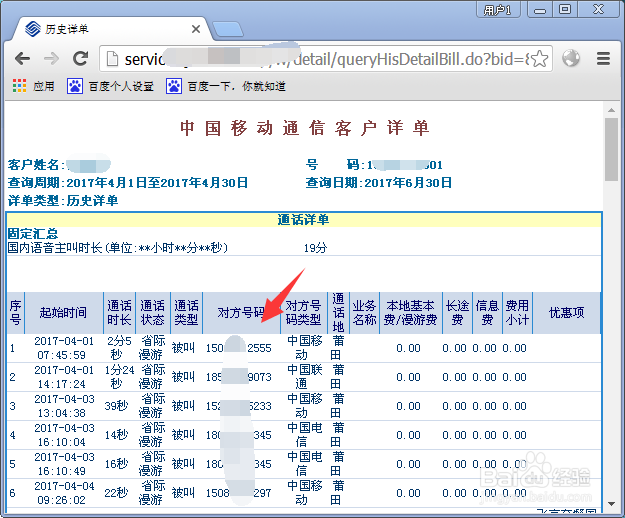Click the 查询日期 2017年6月30日 text
This screenshot has height=518, width=625.
[379, 183]
